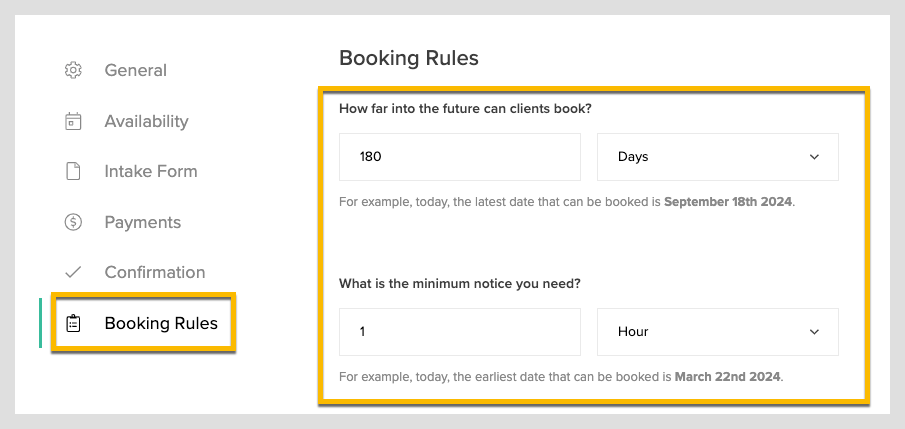
Task: Open the Payments label in sidebar
Action: 142,222
